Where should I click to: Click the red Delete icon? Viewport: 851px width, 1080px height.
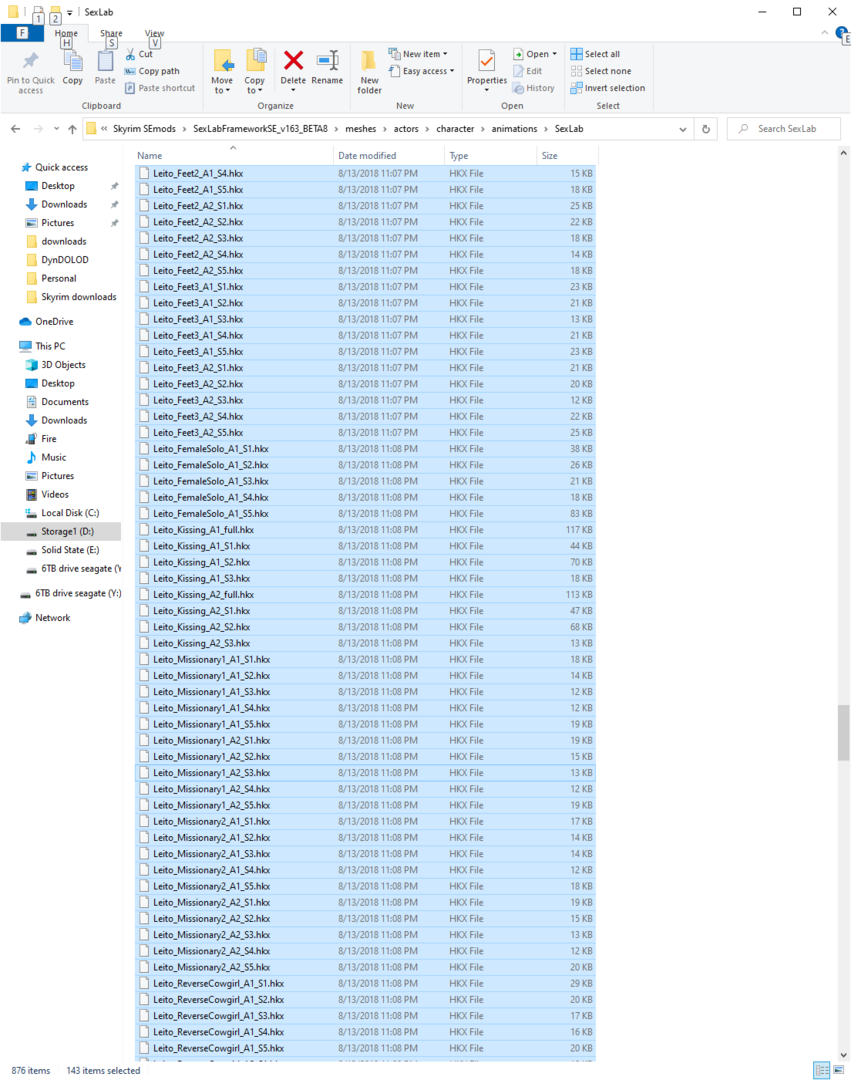293,61
